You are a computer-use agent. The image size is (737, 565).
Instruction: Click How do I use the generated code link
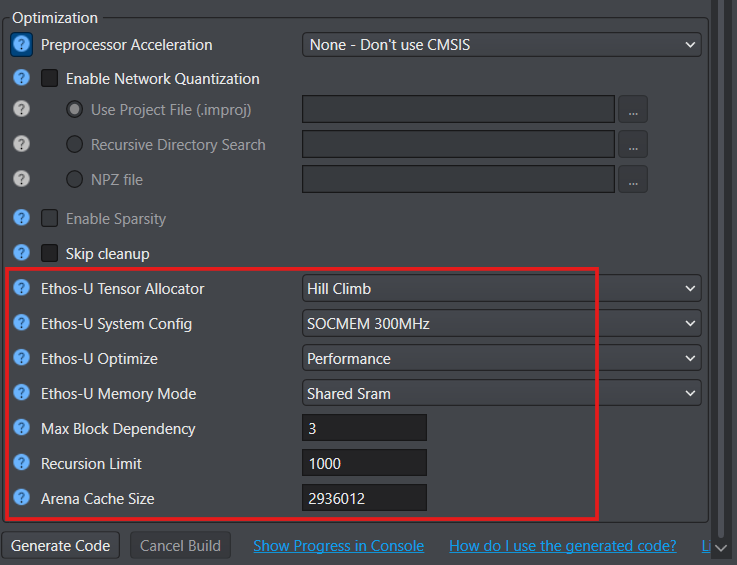coord(562,546)
